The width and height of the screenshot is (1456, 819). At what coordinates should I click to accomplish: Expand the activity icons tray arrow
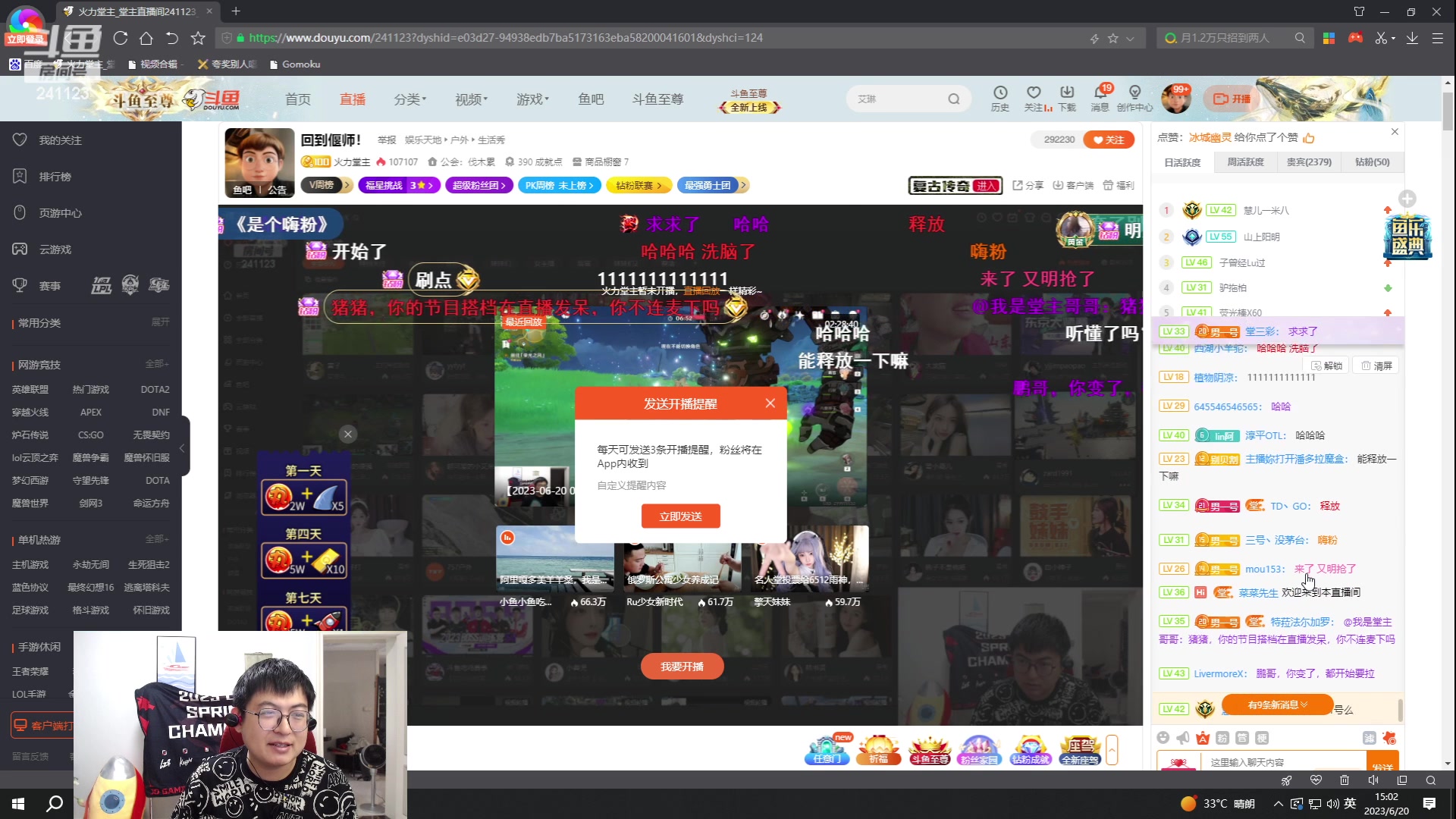tap(1112, 750)
